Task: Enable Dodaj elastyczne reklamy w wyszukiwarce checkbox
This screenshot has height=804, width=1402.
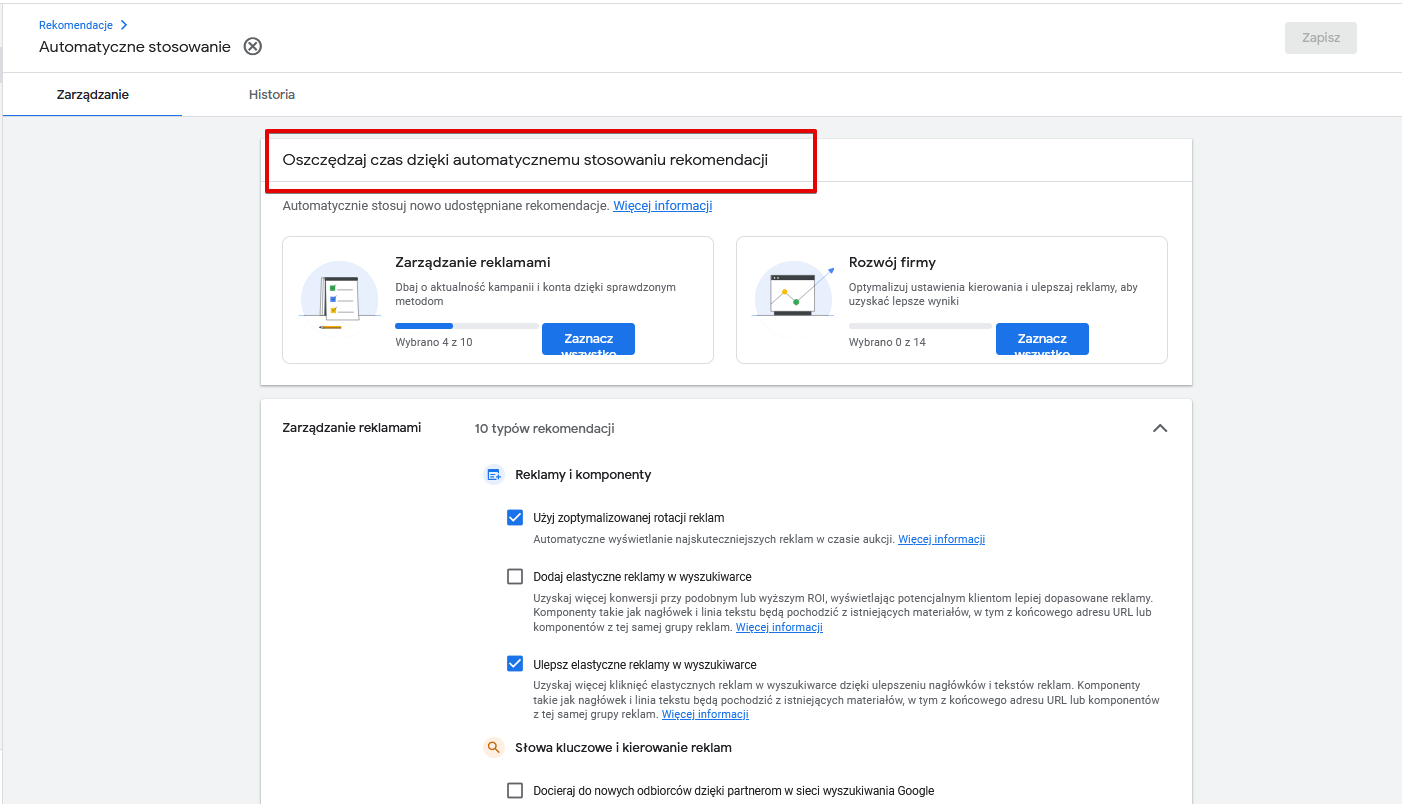Action: click(515, 576)
